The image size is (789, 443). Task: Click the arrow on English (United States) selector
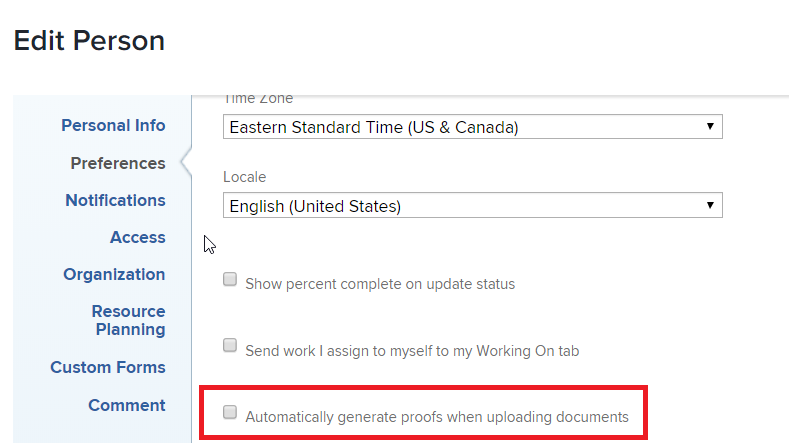(x=709, y=206)
